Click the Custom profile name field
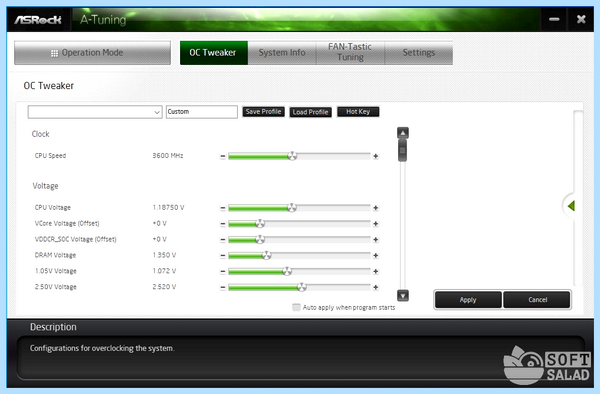 202,112
